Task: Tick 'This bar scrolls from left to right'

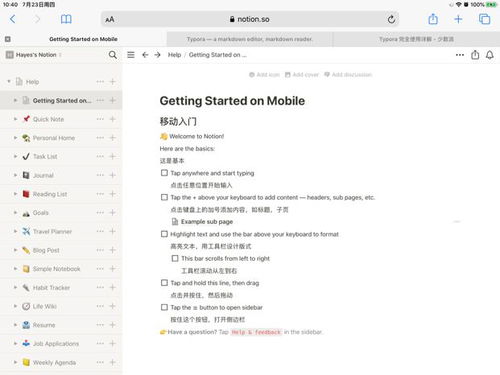Action: click(175, 258)
